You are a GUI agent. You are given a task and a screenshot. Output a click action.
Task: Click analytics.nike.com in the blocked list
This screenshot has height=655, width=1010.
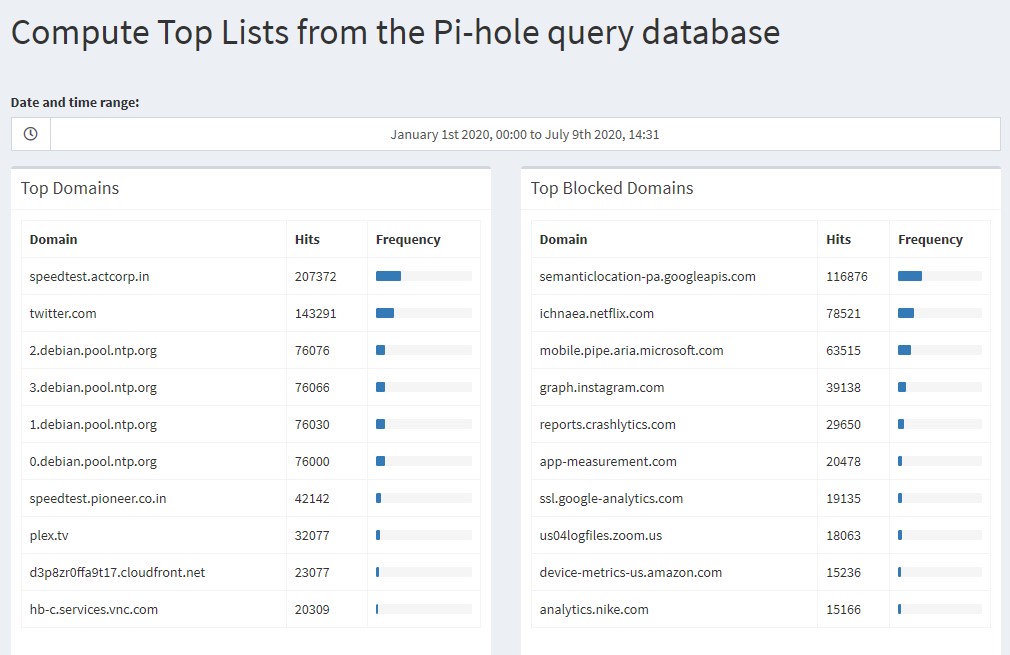(594, 609)
